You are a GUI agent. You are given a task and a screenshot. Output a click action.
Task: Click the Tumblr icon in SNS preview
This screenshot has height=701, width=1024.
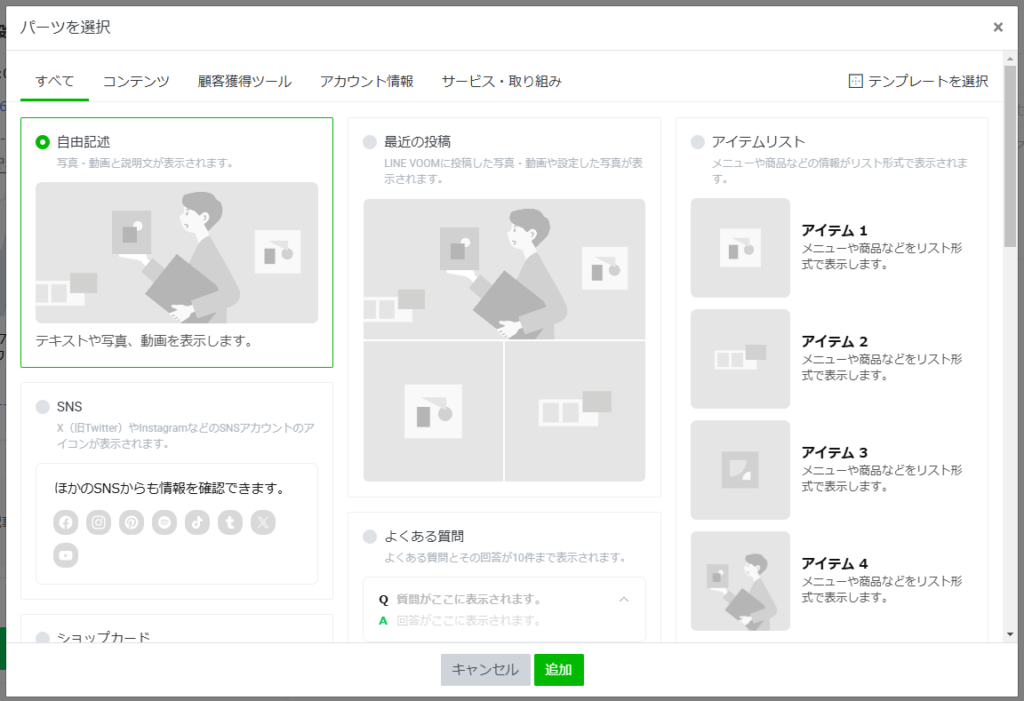tap(230, 522)
